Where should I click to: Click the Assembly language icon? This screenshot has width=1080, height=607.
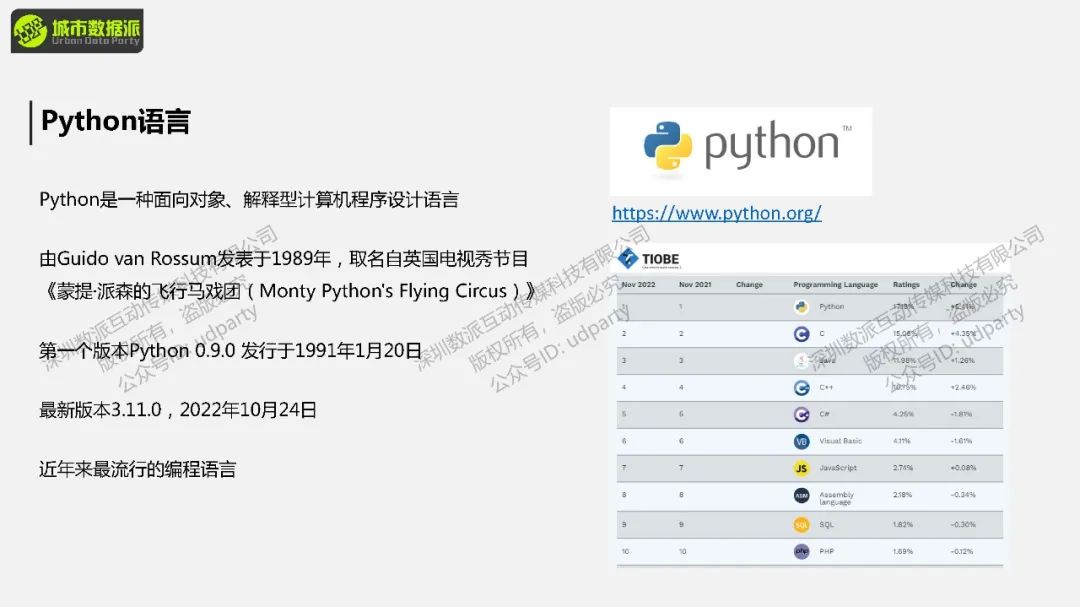(801, 496)
